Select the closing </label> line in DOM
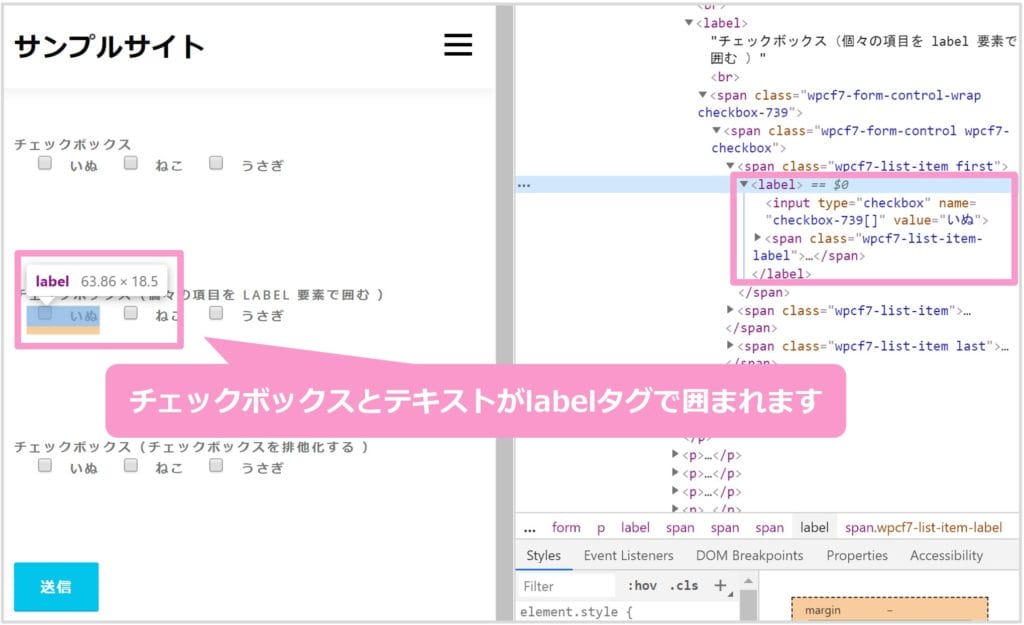This screenshot has height=625, width=1024. point(781,274)
